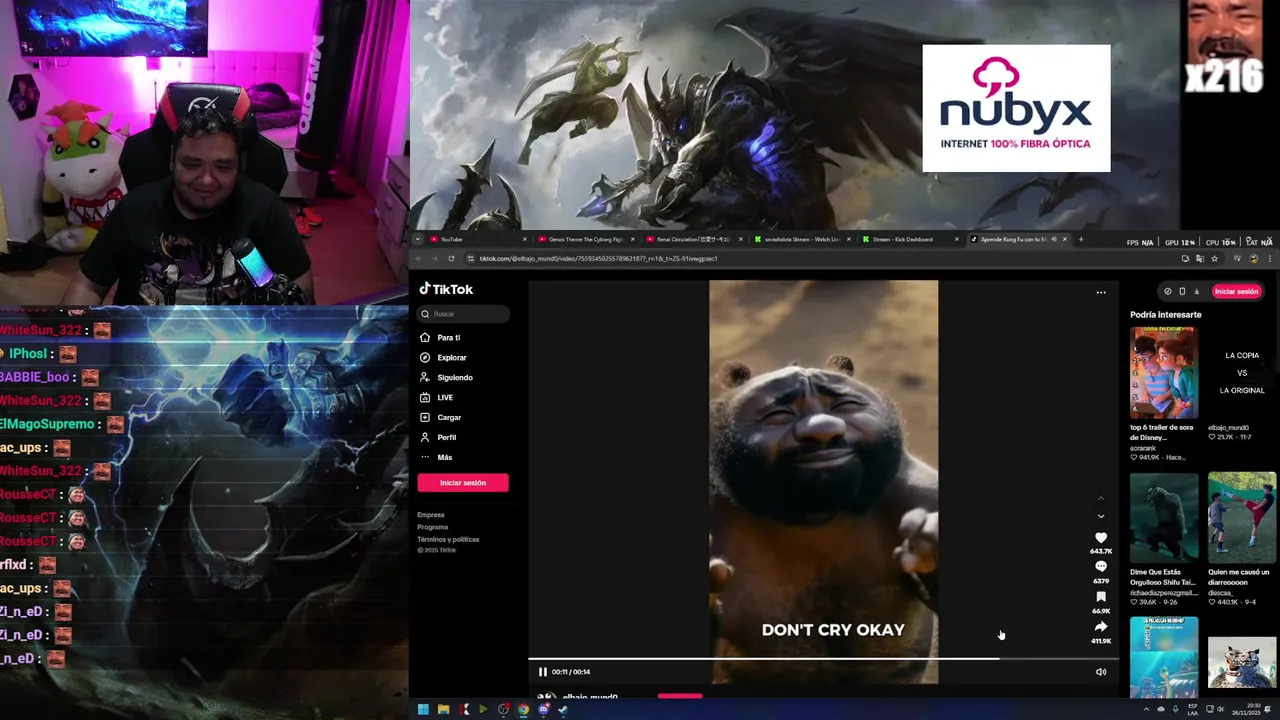
Task: Switch to Stream - Kick Dashboard tab
Action: click(909, 239)
